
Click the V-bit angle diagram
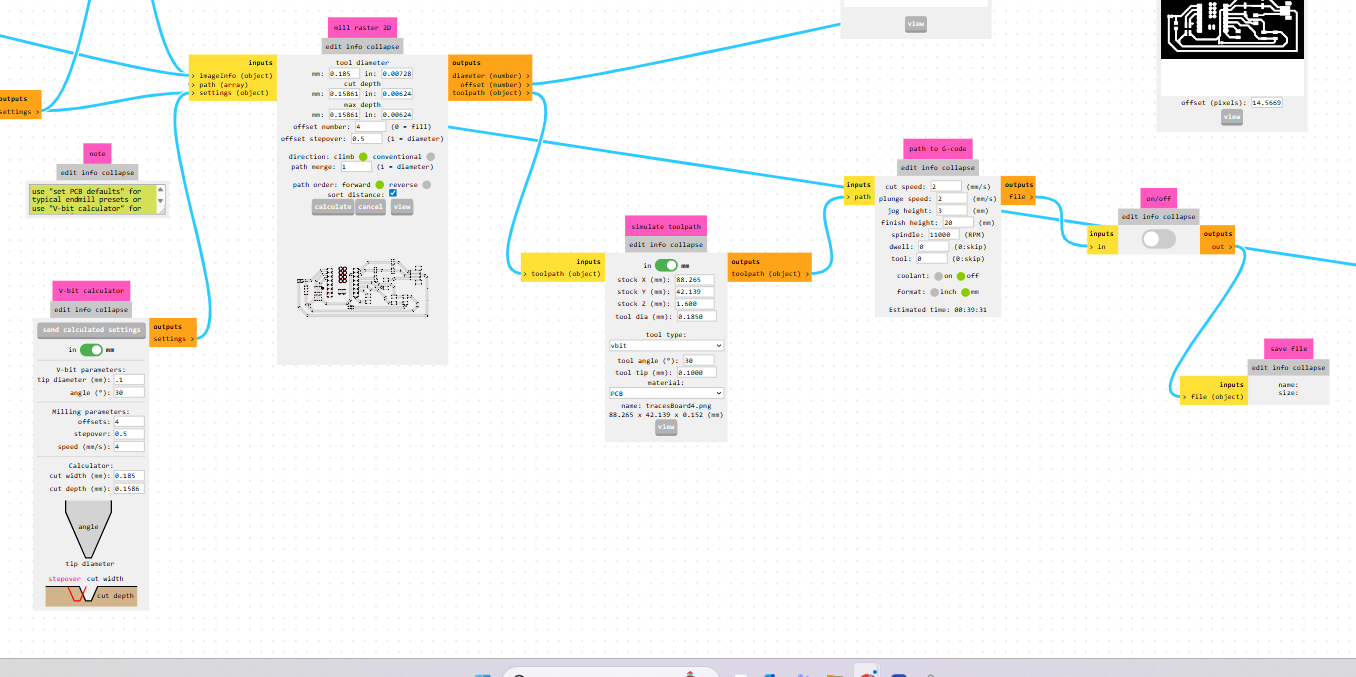[91, 530]
